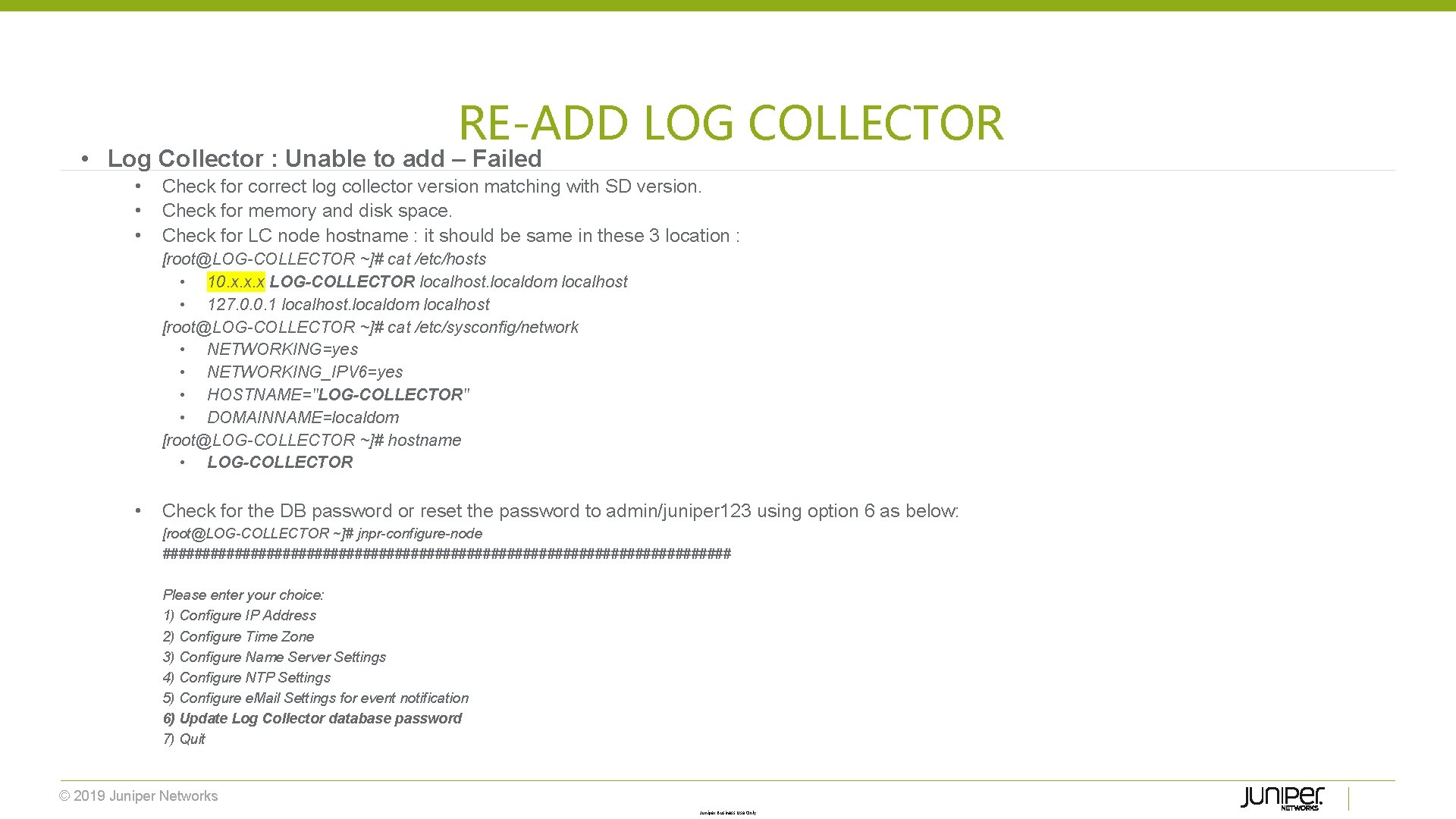Click the highlighted IP address 10.x.x.x
Screen dimensions: 1456x819
click(235, 281)
